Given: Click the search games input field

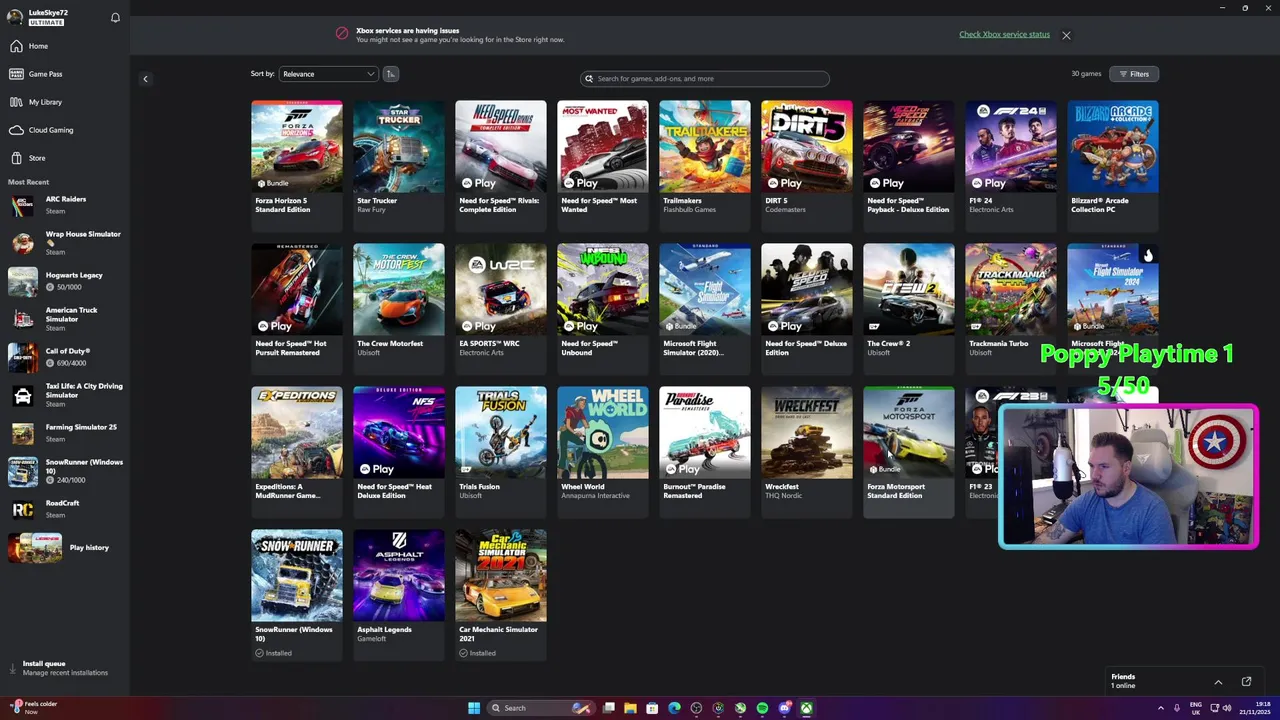Looking at the screenshot, I should pos(705,78).
